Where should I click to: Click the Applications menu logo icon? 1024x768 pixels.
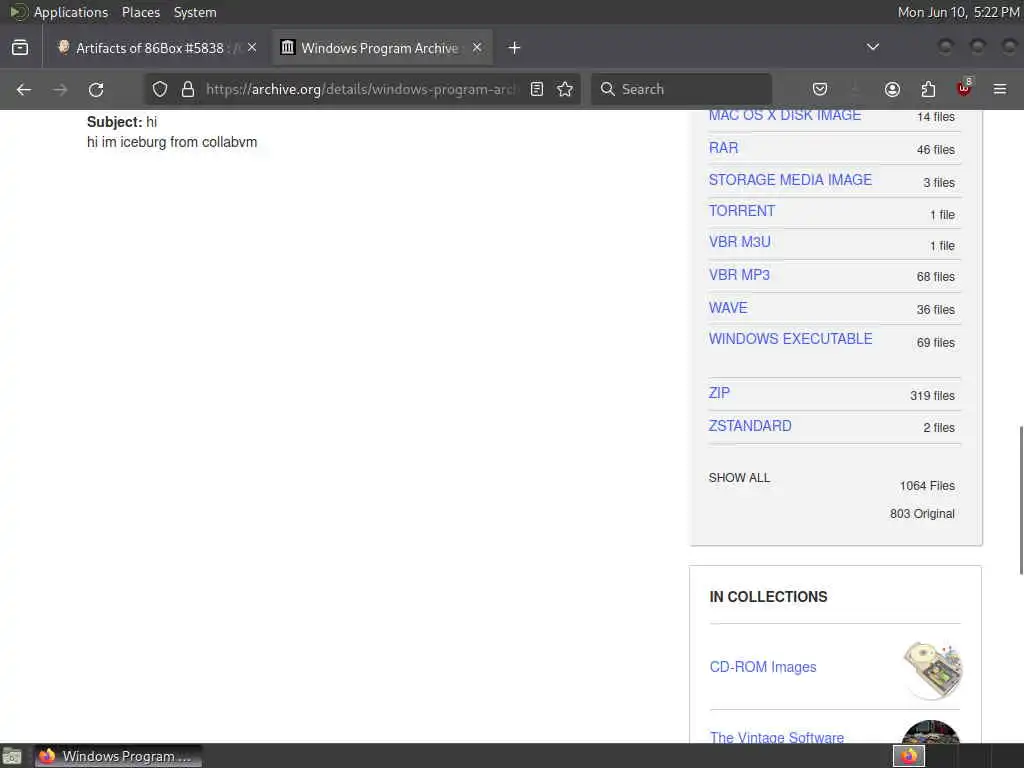pyautogui.click(x=18, y=12)
